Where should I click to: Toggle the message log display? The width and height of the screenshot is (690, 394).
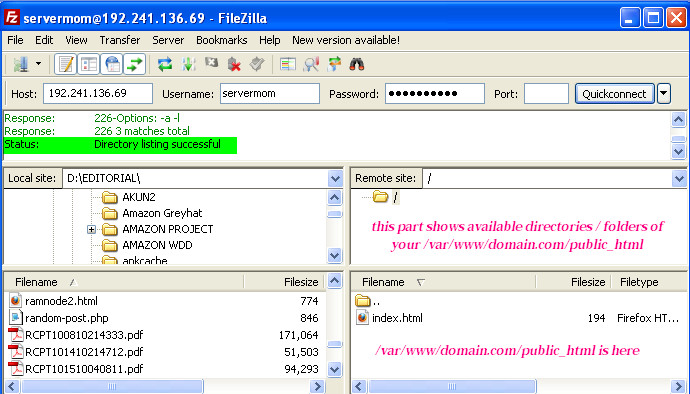[66, 64]
